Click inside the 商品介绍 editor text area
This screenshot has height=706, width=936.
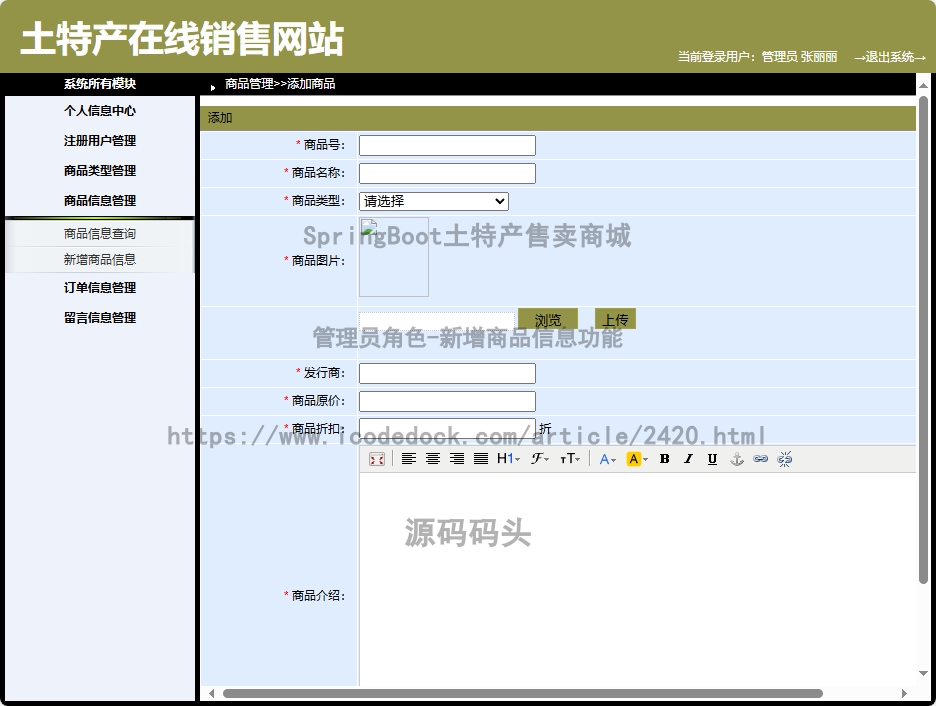point(637,579)
